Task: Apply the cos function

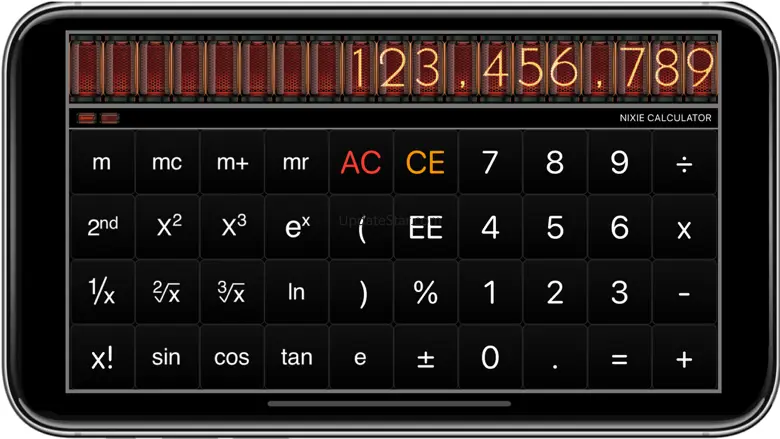Action: click(232, 357)
